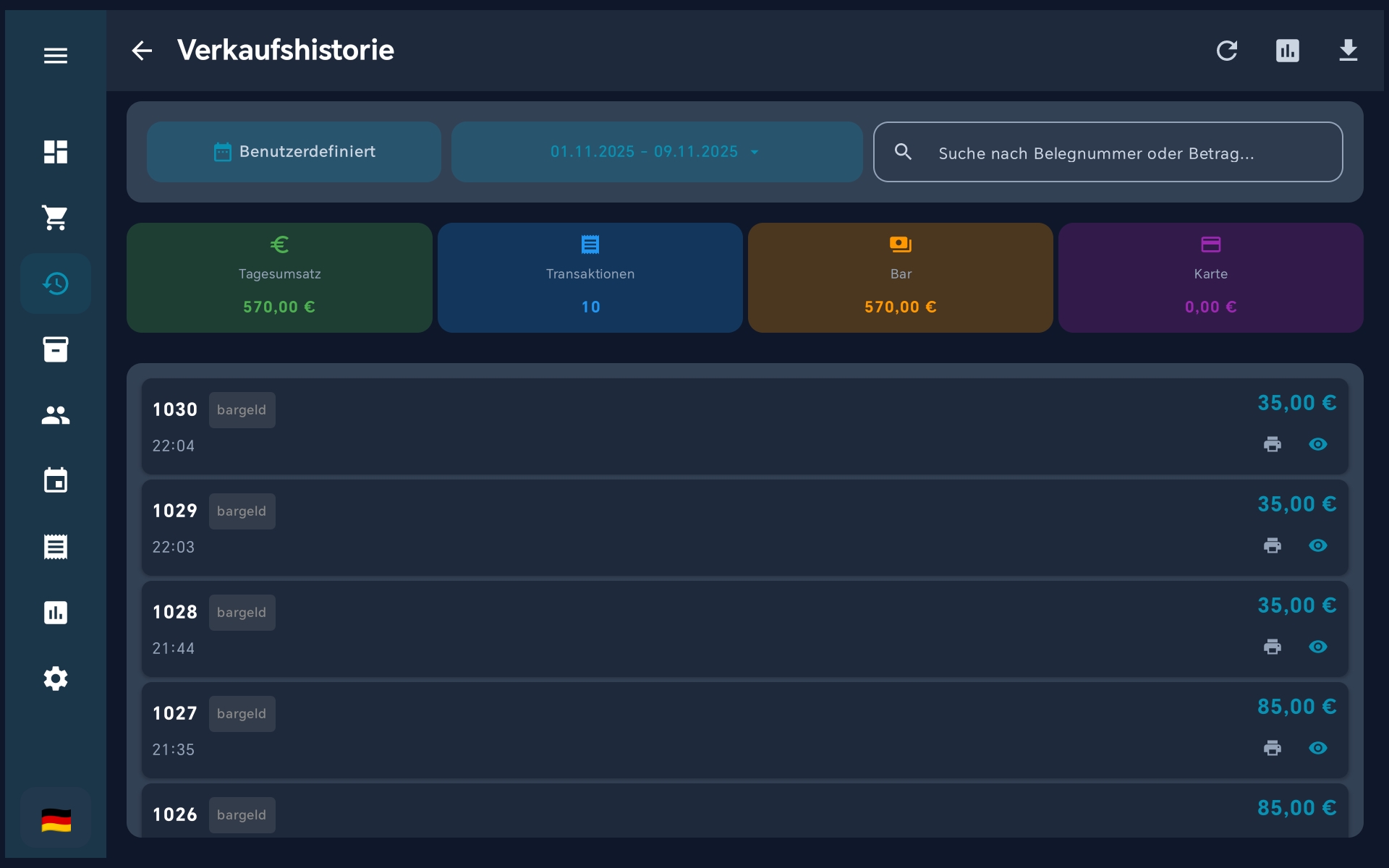Click the Benutzerdefiniert filter button

coord(294,152)
